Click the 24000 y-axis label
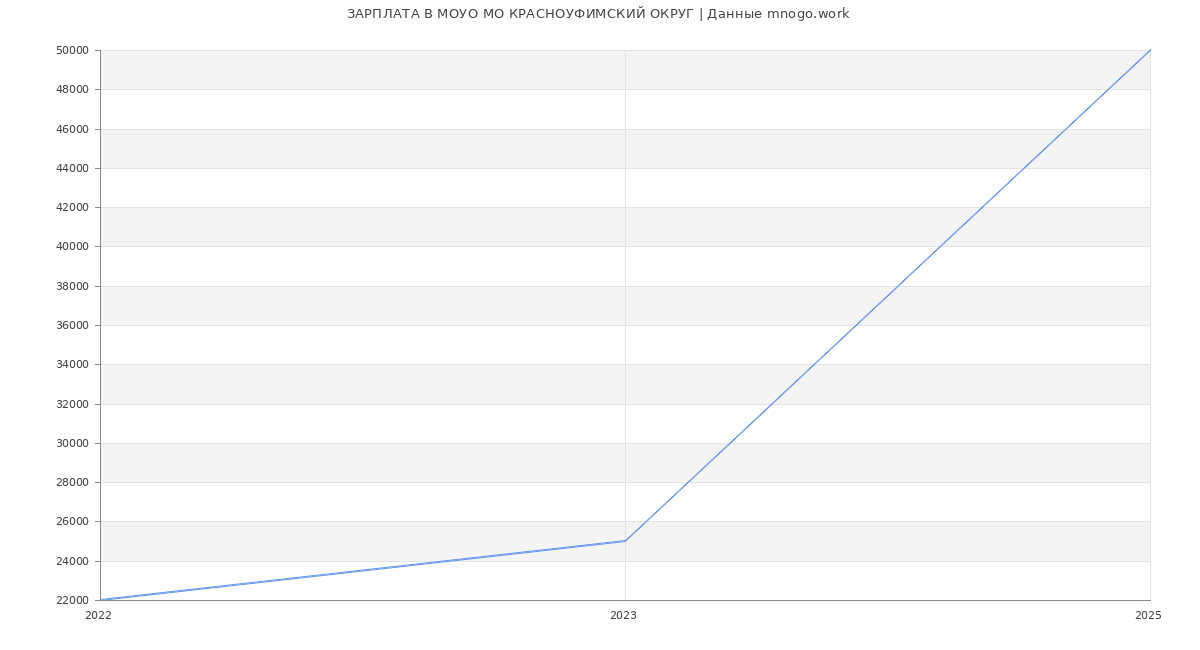1200x650 pixels. (72, 561)
